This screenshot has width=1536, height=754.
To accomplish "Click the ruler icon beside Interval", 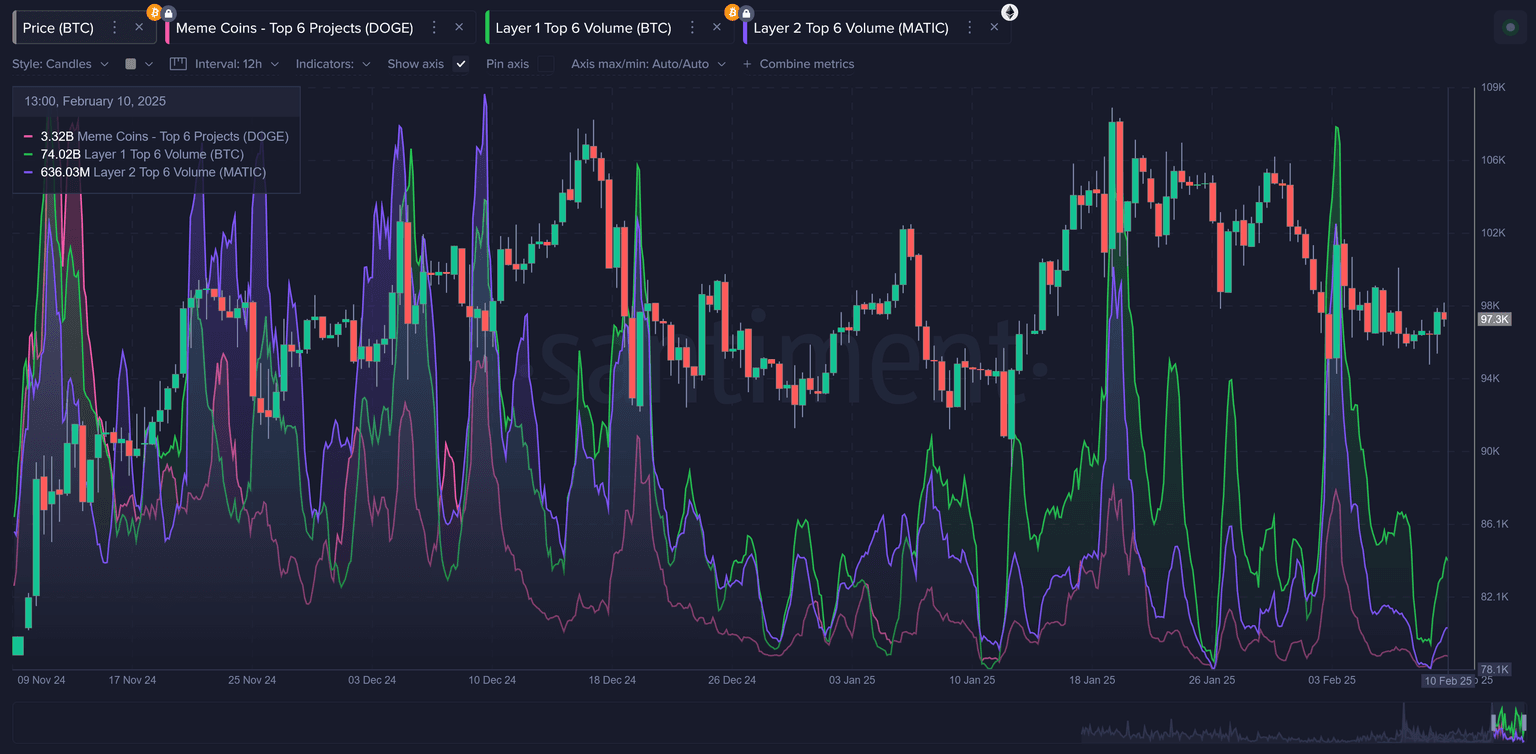I will pos(178,64).
